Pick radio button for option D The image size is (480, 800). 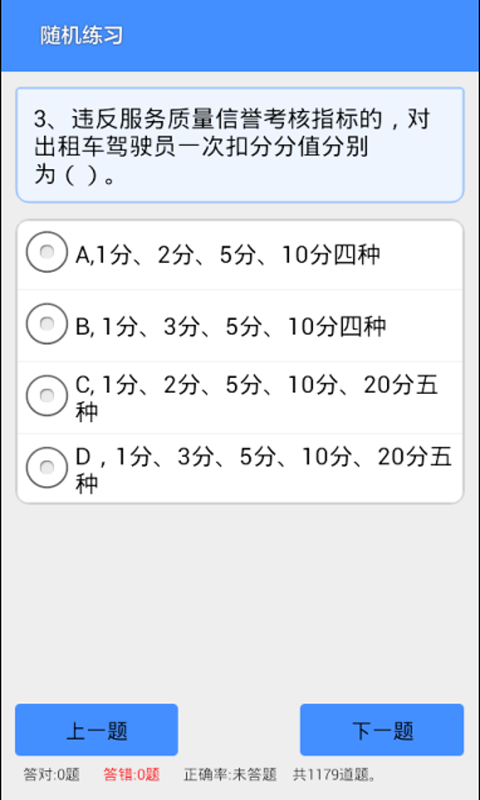point(46,468)
